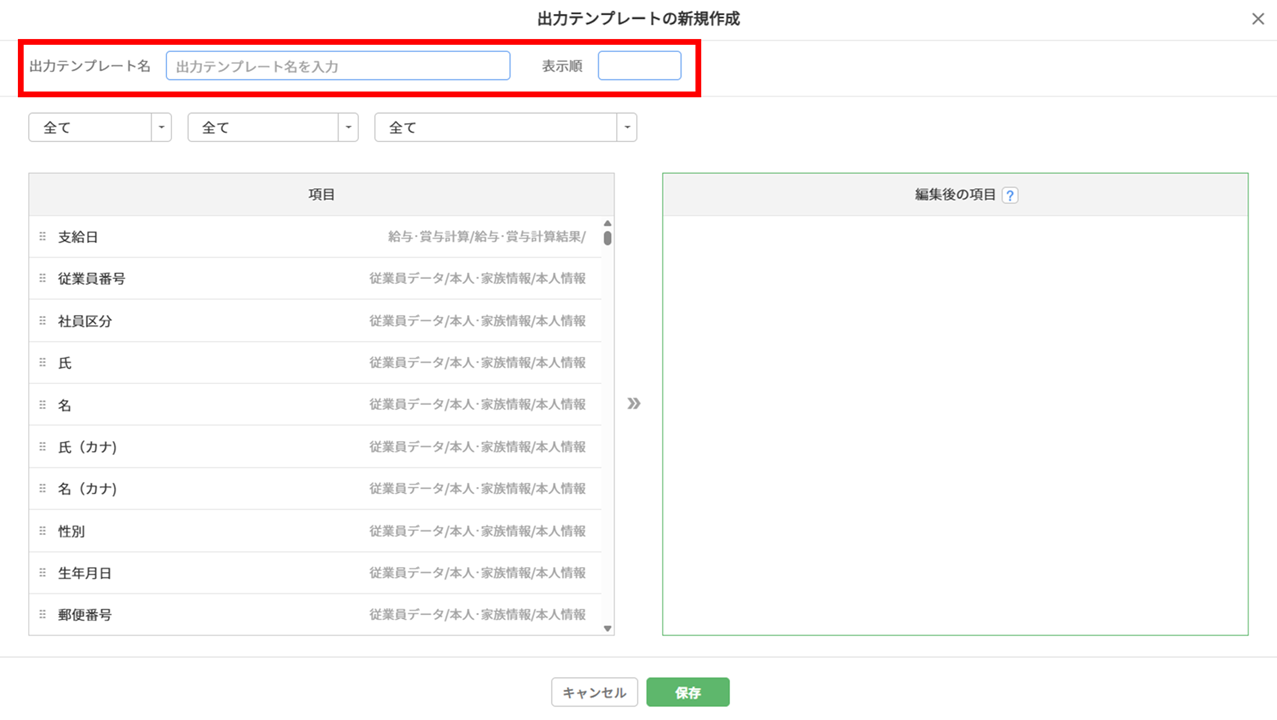Click drag handle beside 支給日
1277x720 pixels.
43,237
